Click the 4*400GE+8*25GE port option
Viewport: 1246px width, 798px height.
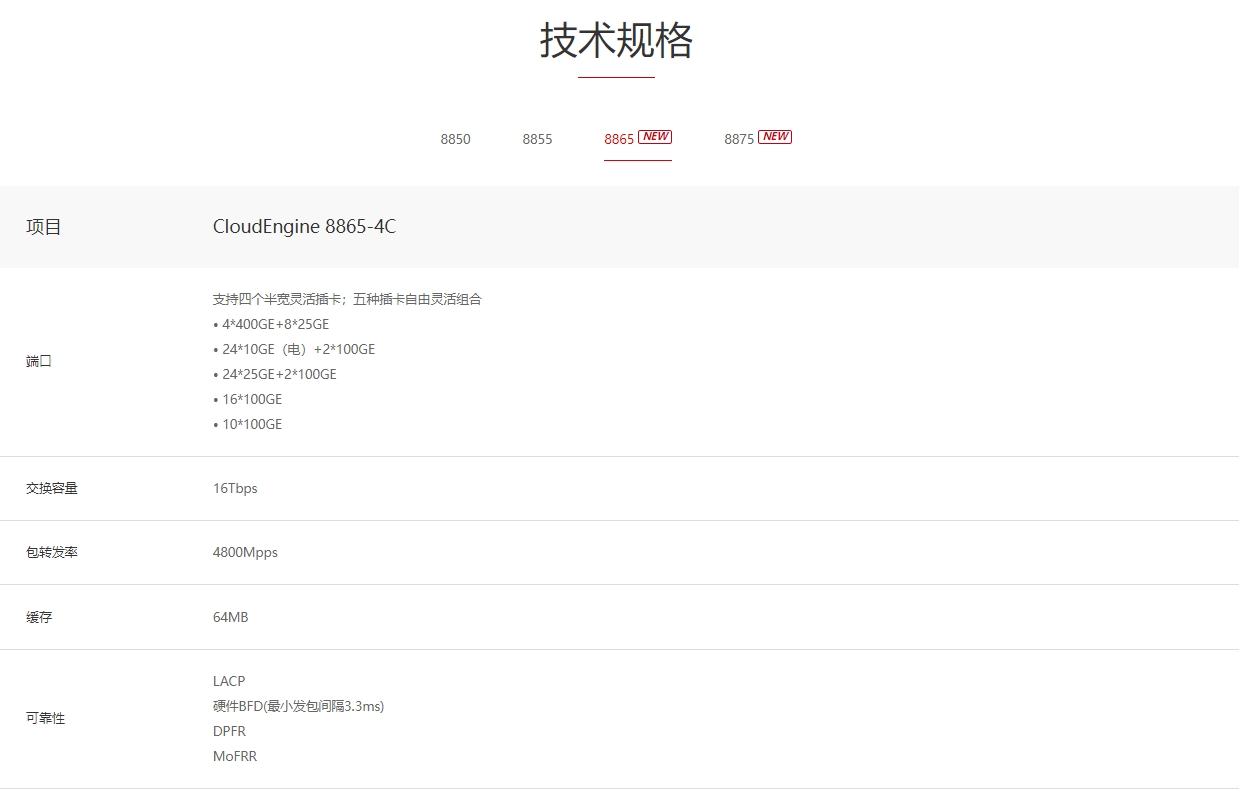pyautogui.click(x=271, y=324)
